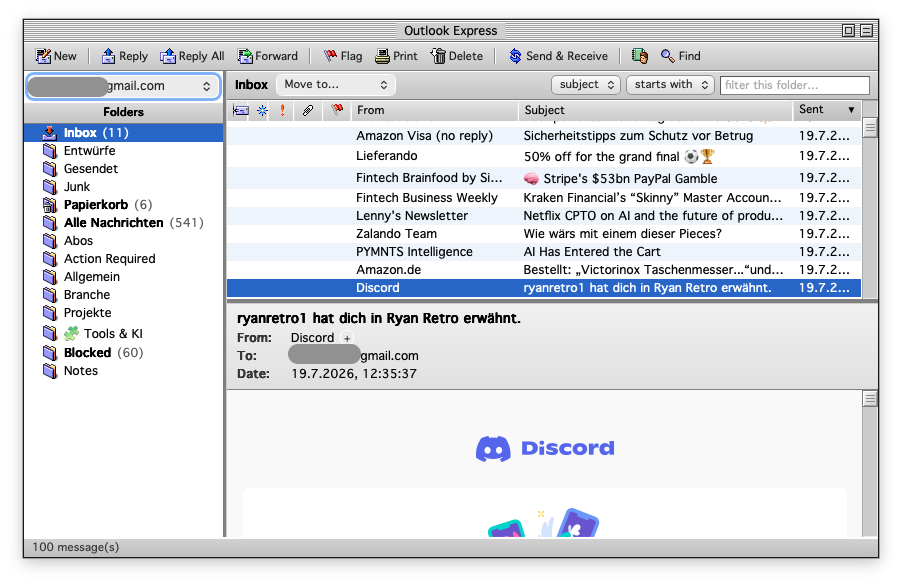Click the Reply toolbar button

pyautogui.click(x=124, y=56)
